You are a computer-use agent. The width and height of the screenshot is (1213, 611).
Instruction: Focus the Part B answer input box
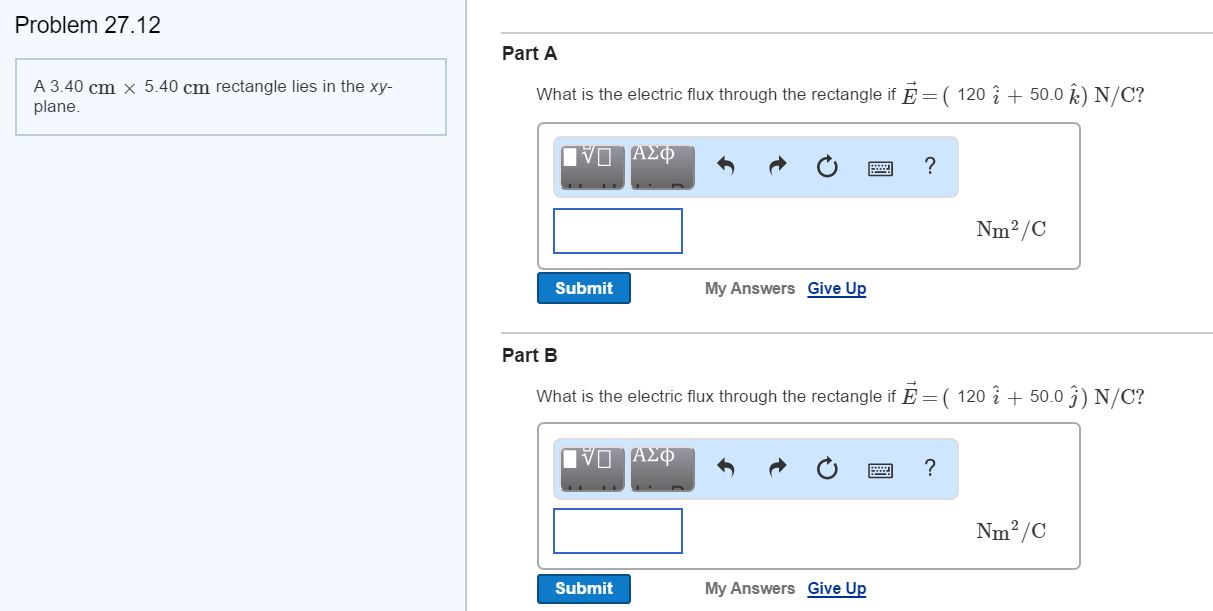618,531
